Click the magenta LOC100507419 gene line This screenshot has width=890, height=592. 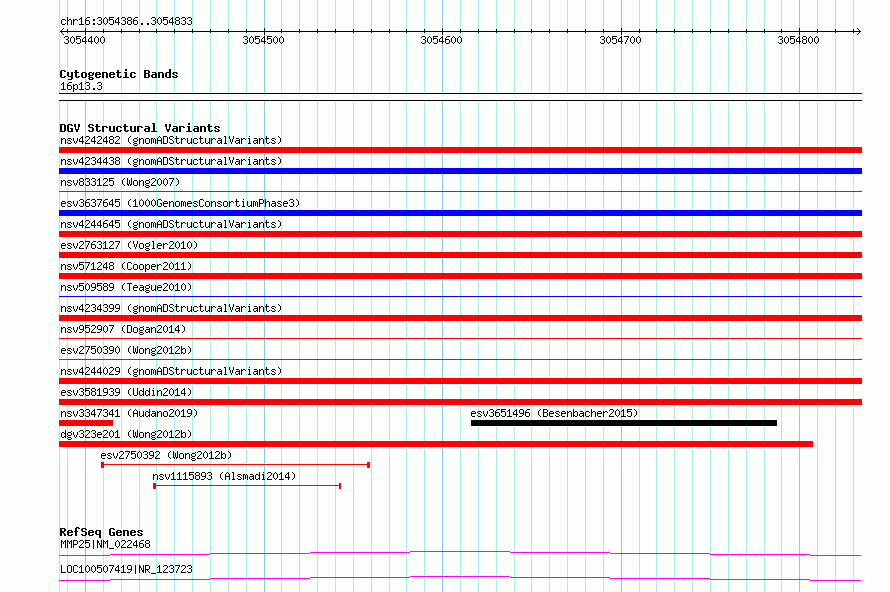pos(460,578)
